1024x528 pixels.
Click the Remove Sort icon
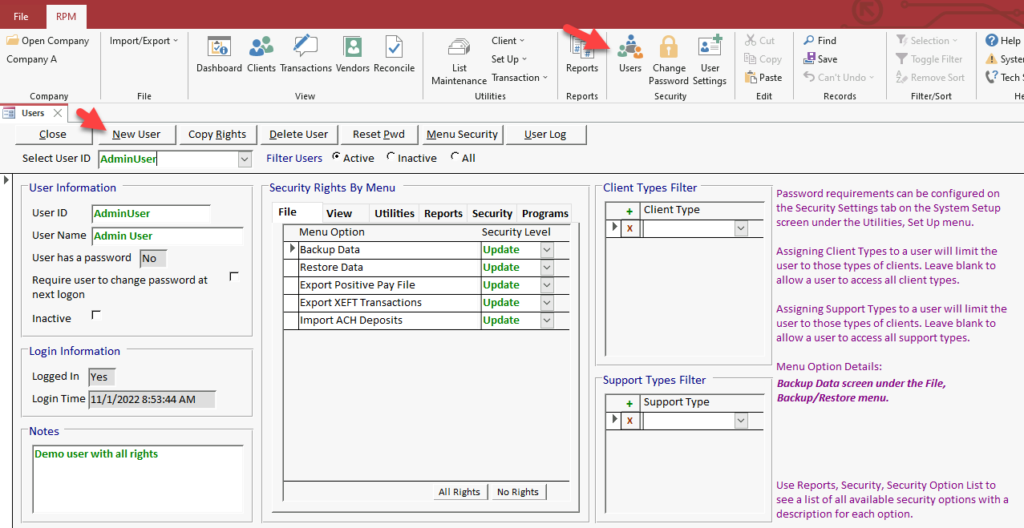tap(902, 77)
